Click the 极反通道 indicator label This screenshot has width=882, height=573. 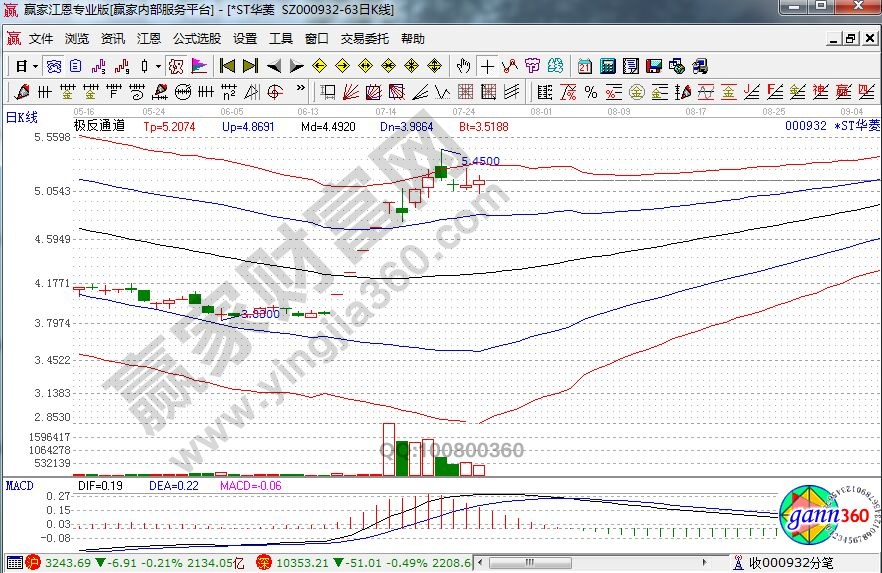99,127
